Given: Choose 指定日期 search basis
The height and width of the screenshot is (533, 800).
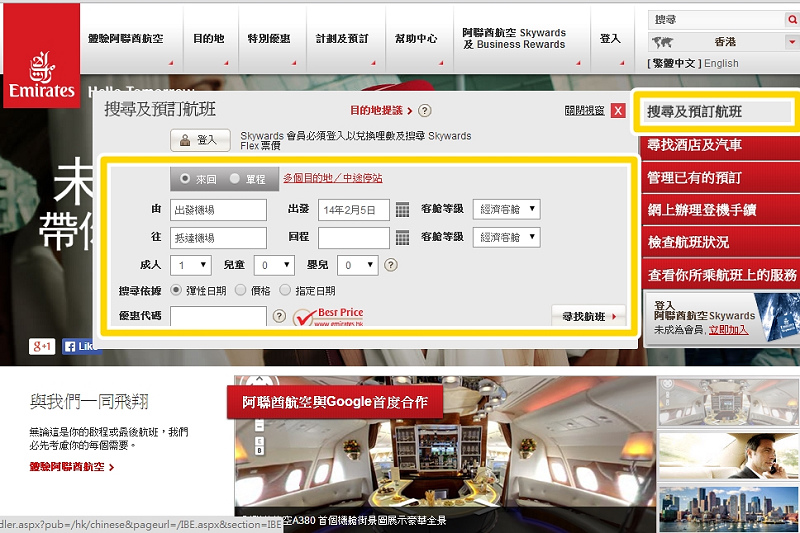Looking at the screenshot, I should click(285, 290).
